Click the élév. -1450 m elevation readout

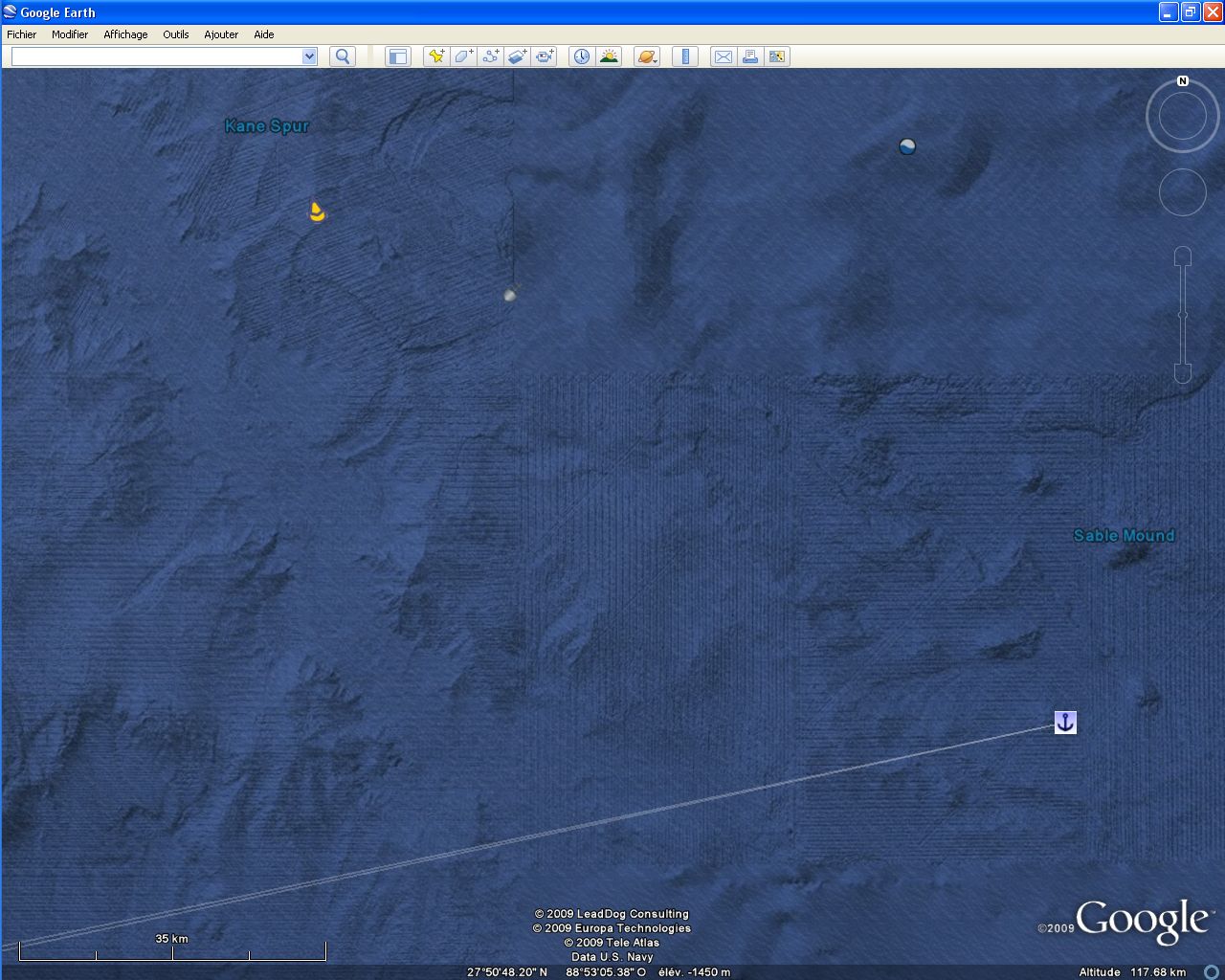click(694, 972)
